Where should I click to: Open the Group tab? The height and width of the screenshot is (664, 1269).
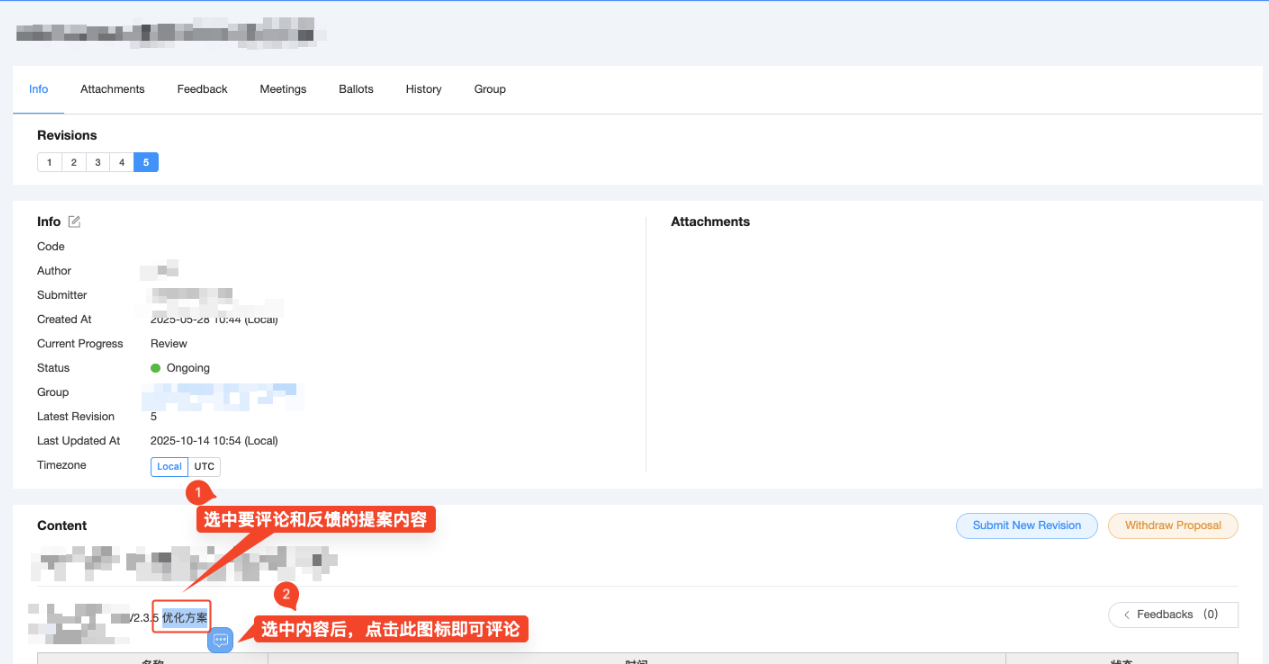(489, 90)
